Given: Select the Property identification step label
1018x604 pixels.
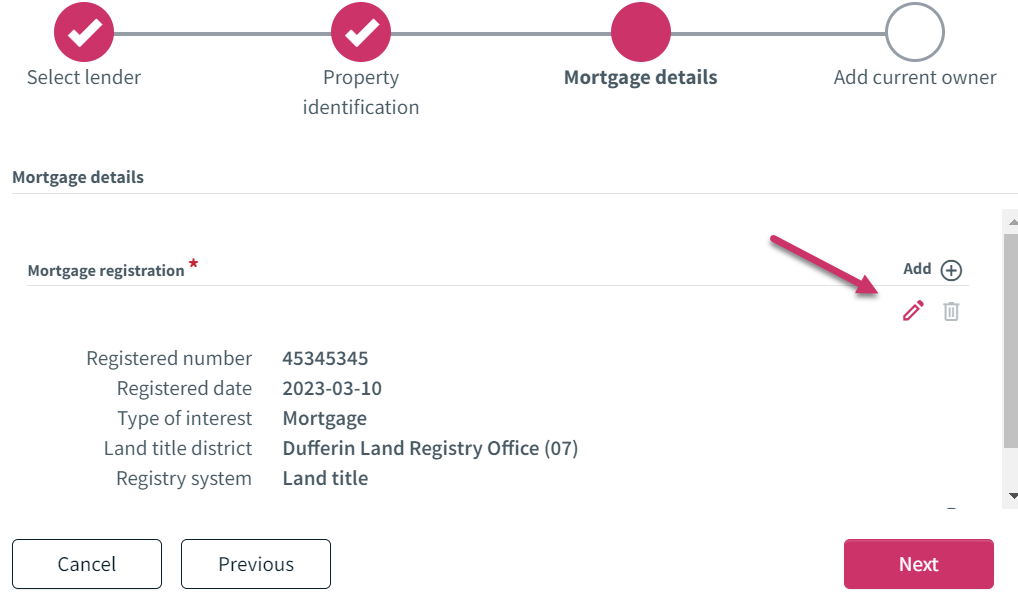Looking at the screenshot, I should 361,92.
